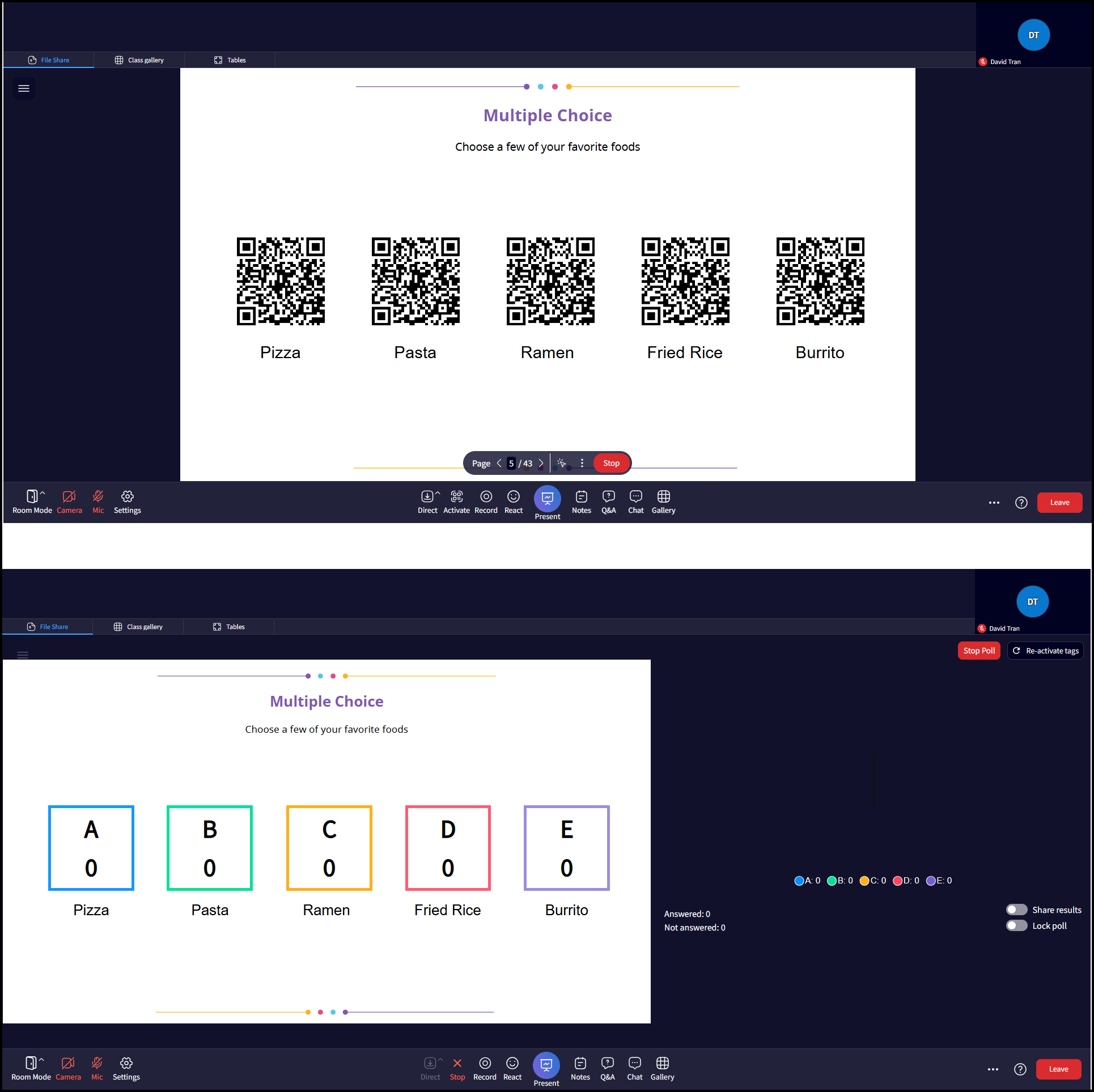Viewport: 1094px width, 1092px height.
Task: Open React emoji in top toolbar
Action: point(514,502)
